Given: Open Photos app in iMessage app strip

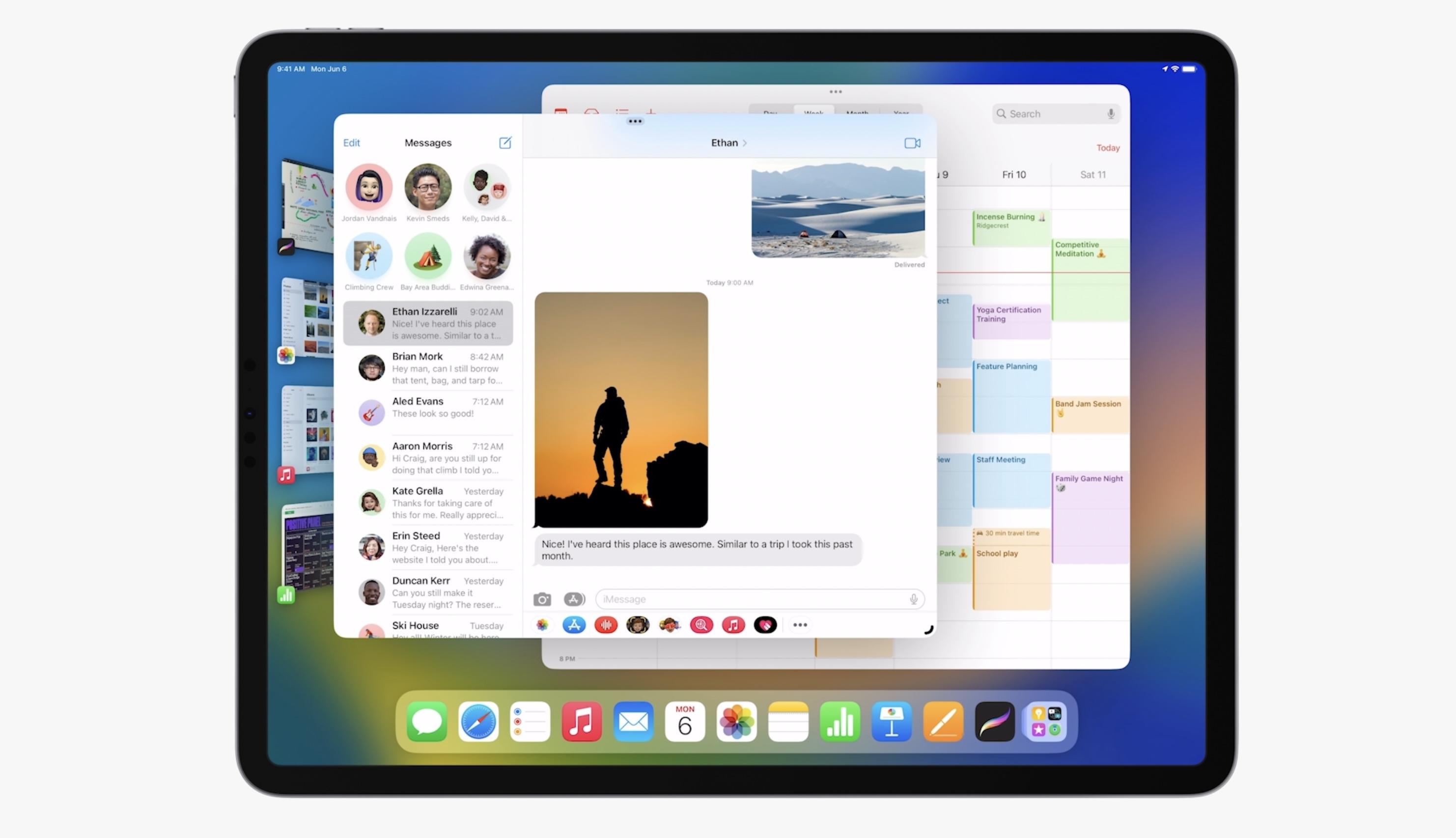Looking at the screenshot, I should click(x=542, y=625).
